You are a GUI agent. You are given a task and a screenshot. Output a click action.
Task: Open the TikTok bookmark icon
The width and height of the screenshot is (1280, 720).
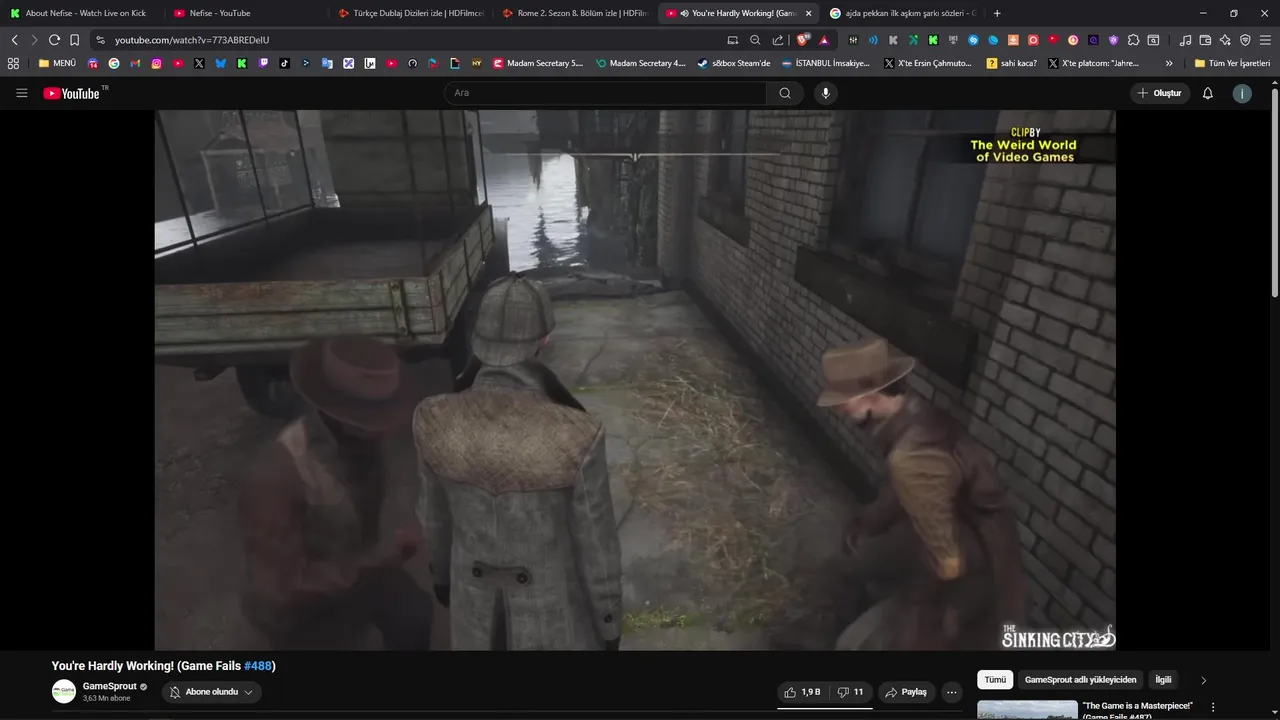pyautogui.click(x=285, y=63)
